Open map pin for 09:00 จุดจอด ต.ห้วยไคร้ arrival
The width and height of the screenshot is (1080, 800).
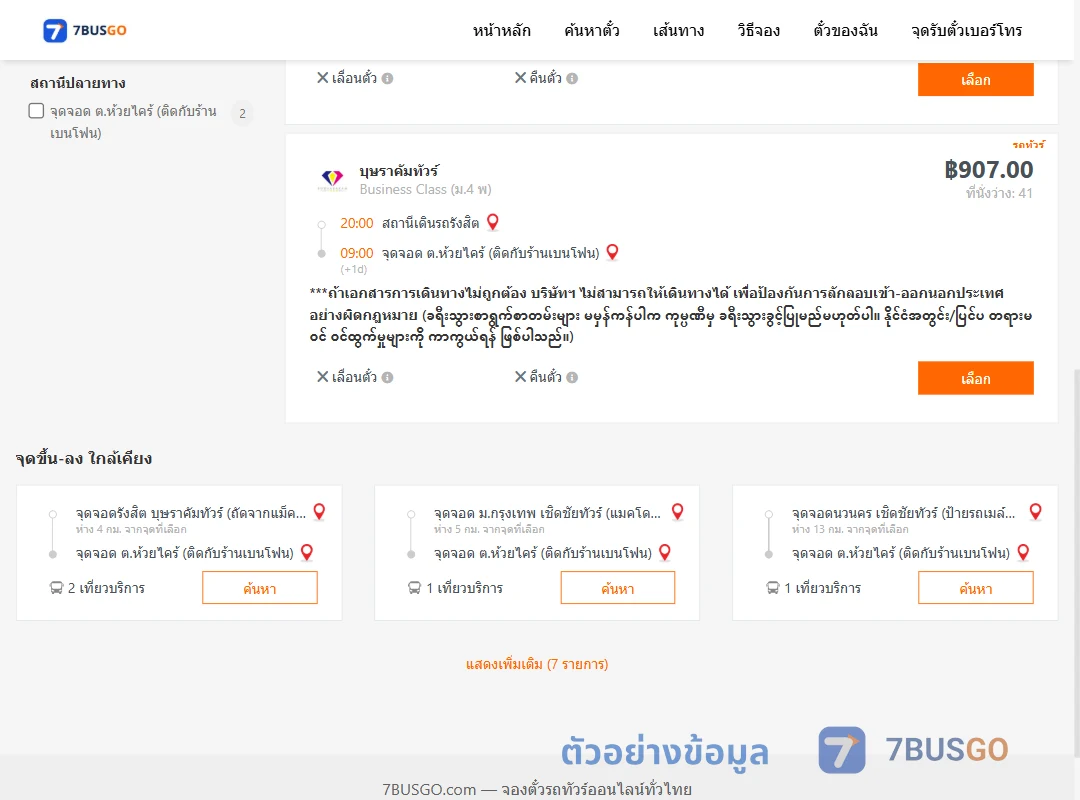(612, 252)
